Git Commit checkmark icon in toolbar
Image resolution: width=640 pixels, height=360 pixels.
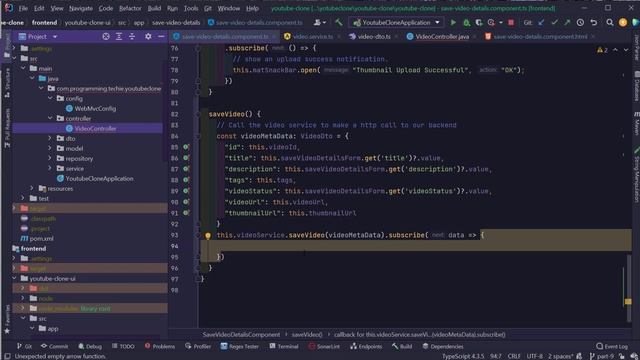click(x=554, y=23)
